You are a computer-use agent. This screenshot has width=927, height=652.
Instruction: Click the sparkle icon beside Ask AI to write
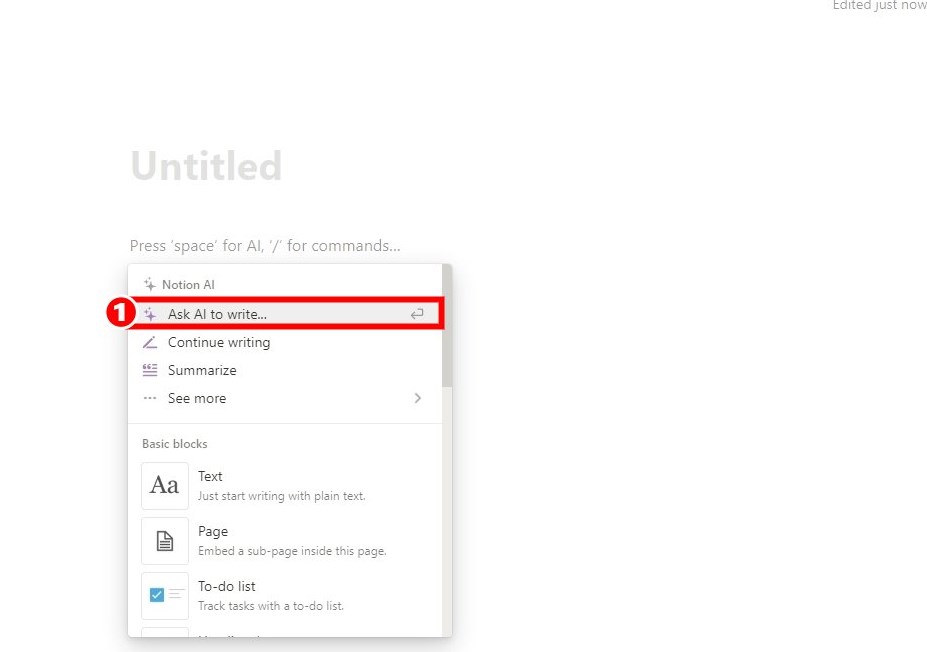point(150,314)
